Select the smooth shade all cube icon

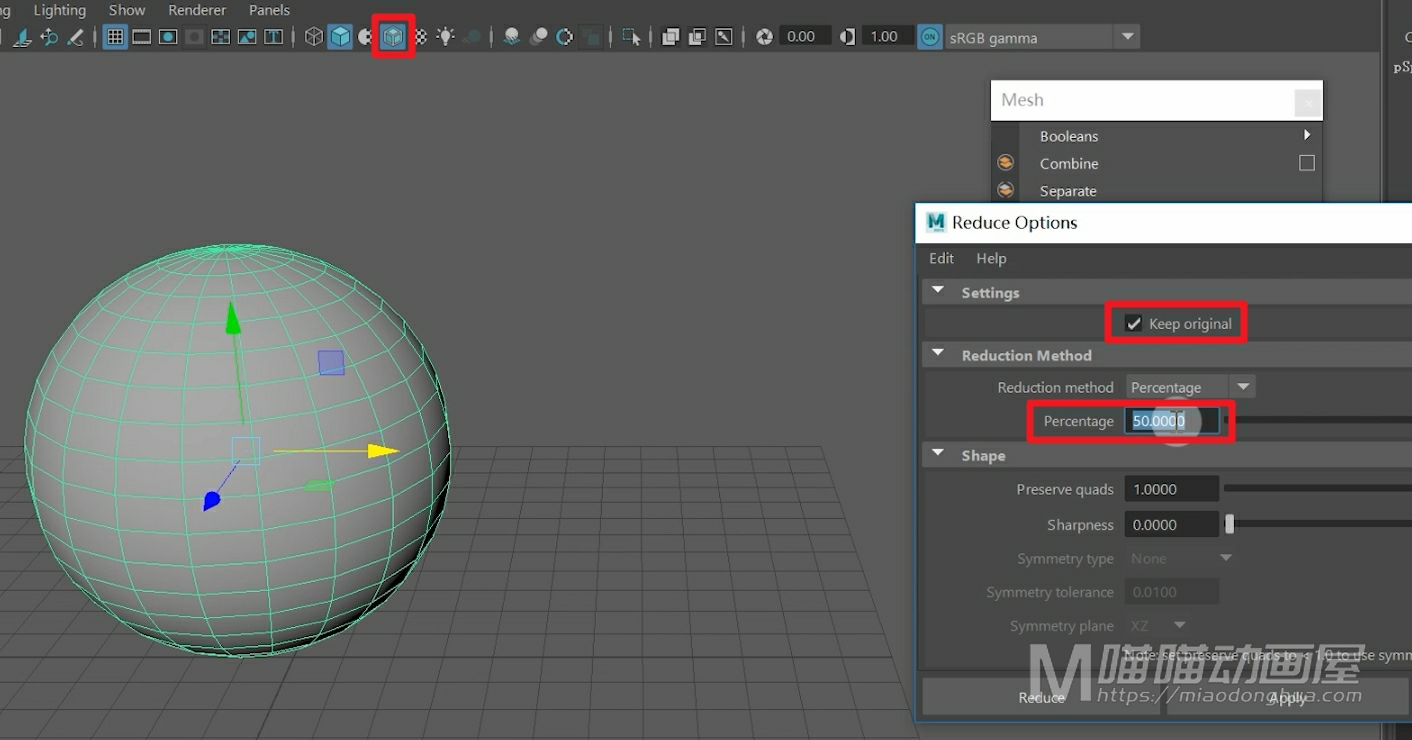[x=341, y=37]
